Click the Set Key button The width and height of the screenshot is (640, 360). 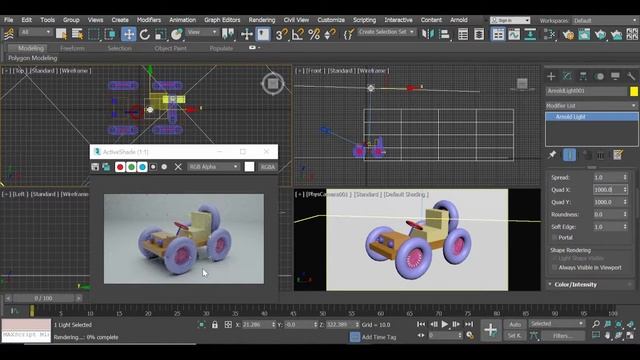[515, 336]
